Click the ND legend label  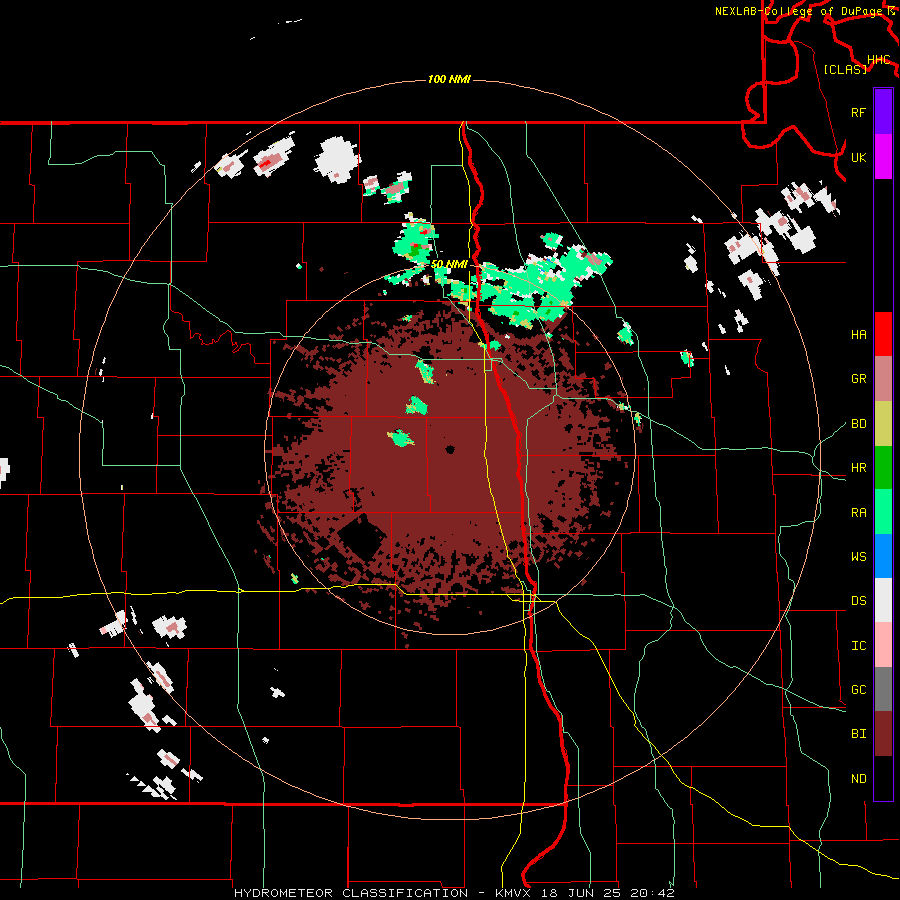(x=858, y=779)
